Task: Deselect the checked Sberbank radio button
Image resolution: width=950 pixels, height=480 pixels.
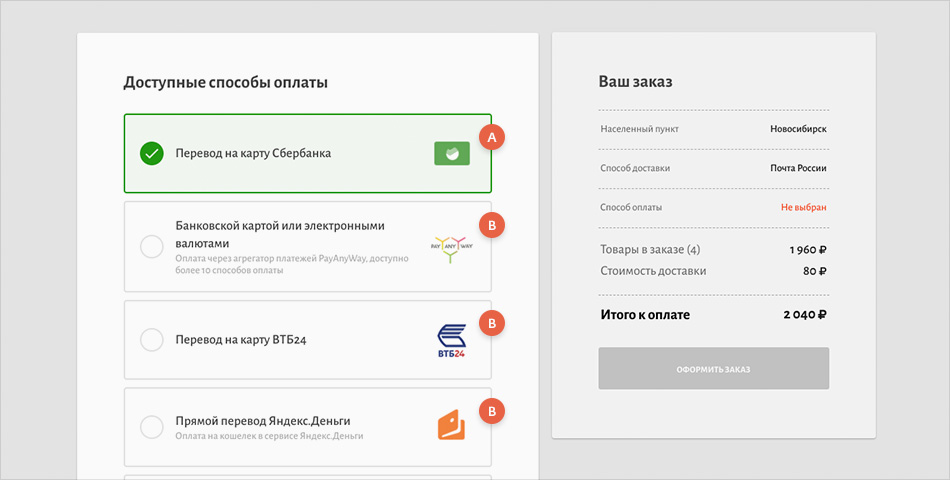Action: click(151, 153)
